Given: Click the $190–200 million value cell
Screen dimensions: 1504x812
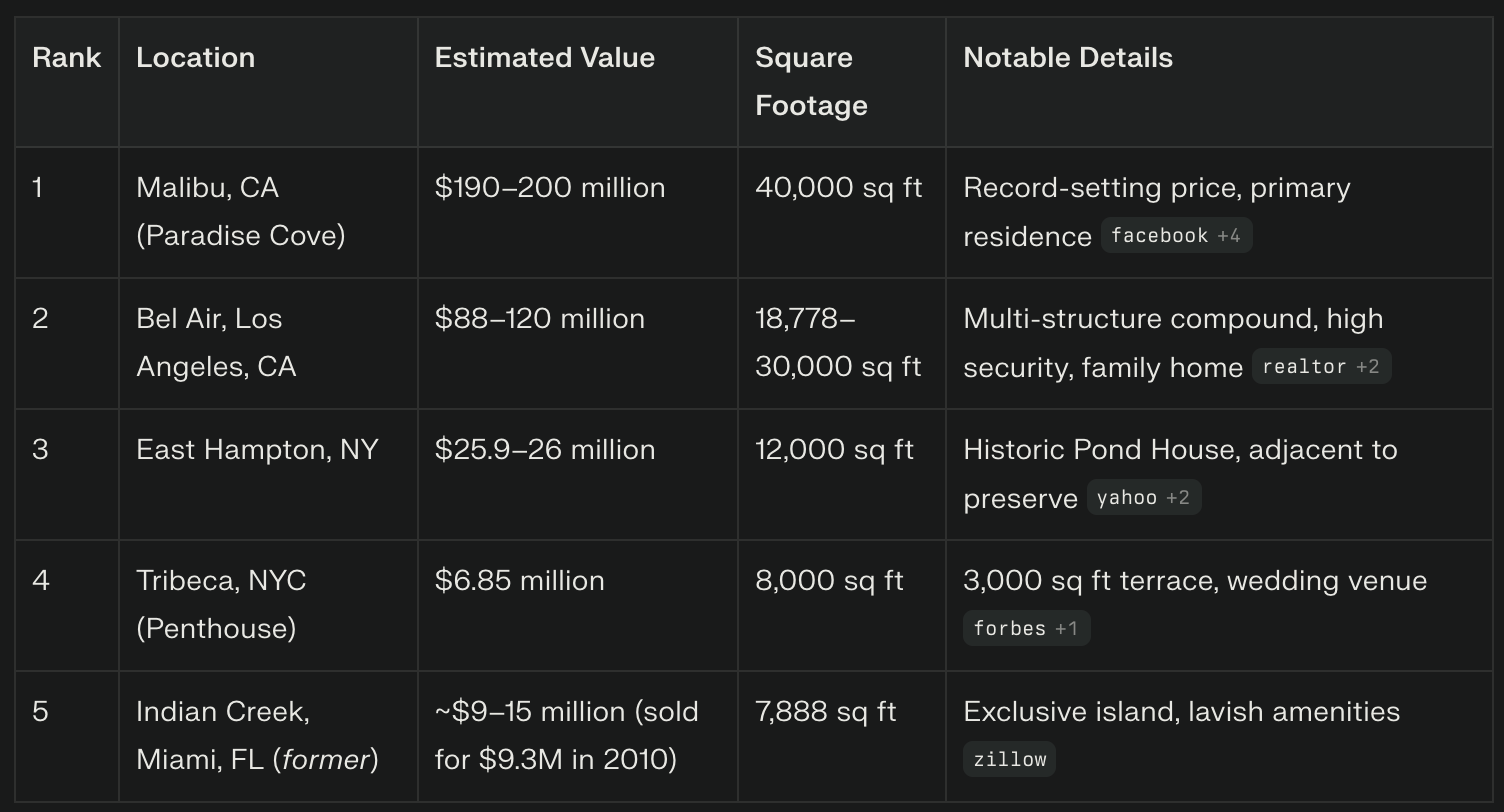Looking at the screenshot, I should tap(578, 213).
